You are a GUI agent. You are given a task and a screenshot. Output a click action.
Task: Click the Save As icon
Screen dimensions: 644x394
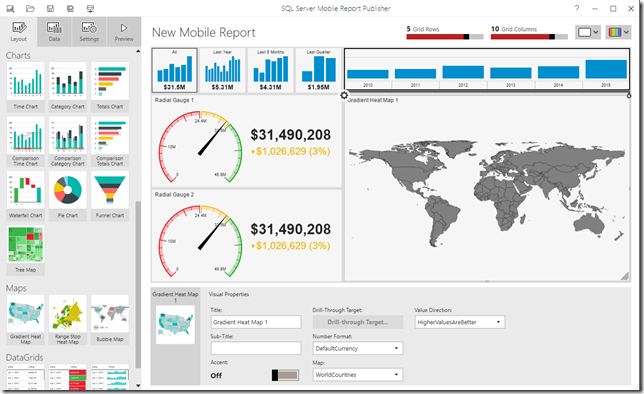pos(70,8)
